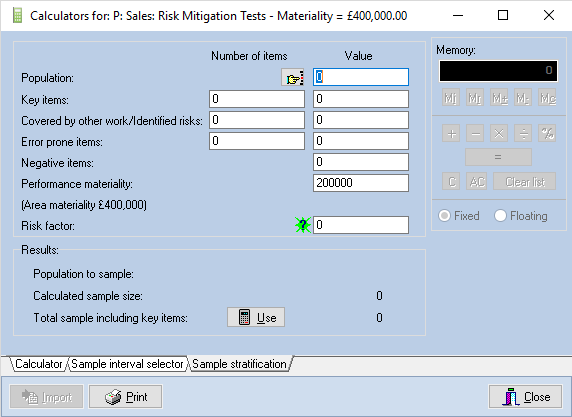The image size is (572, 417).
Task: Click the 'Population to sample:' label
Action: 84,274
